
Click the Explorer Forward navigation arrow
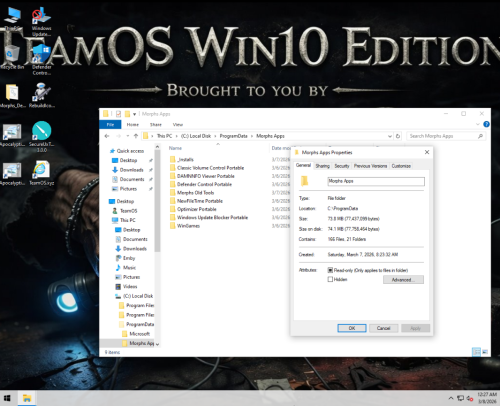(118, 136)
